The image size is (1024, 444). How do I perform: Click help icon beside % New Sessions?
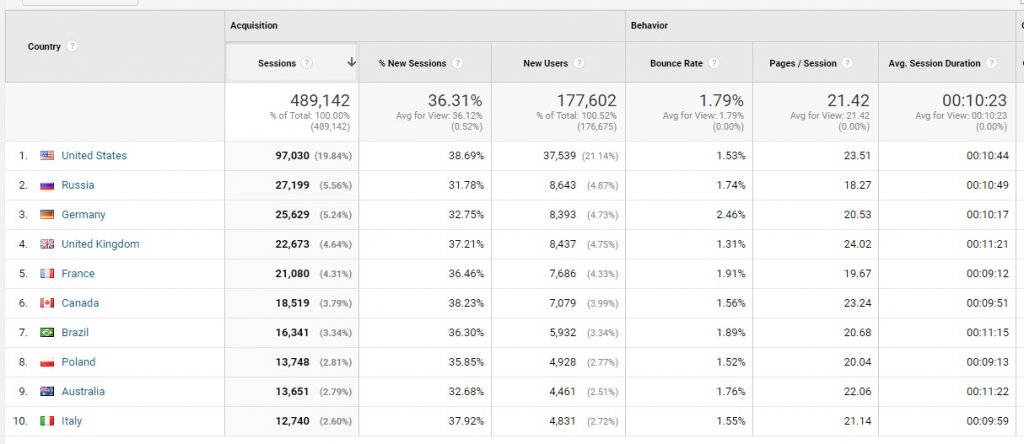point(457,63)
